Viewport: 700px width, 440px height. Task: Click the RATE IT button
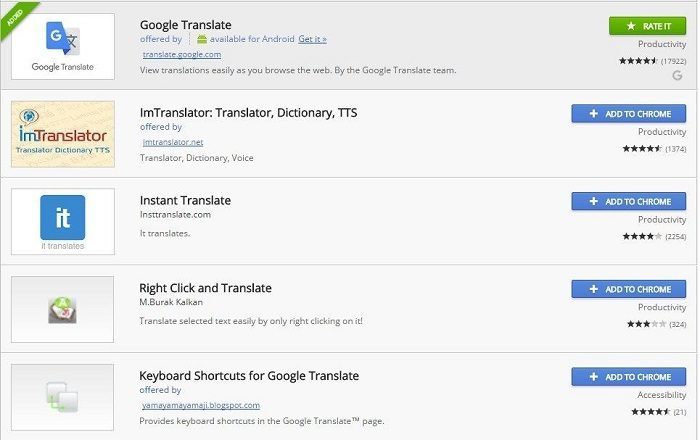point(647,26)
